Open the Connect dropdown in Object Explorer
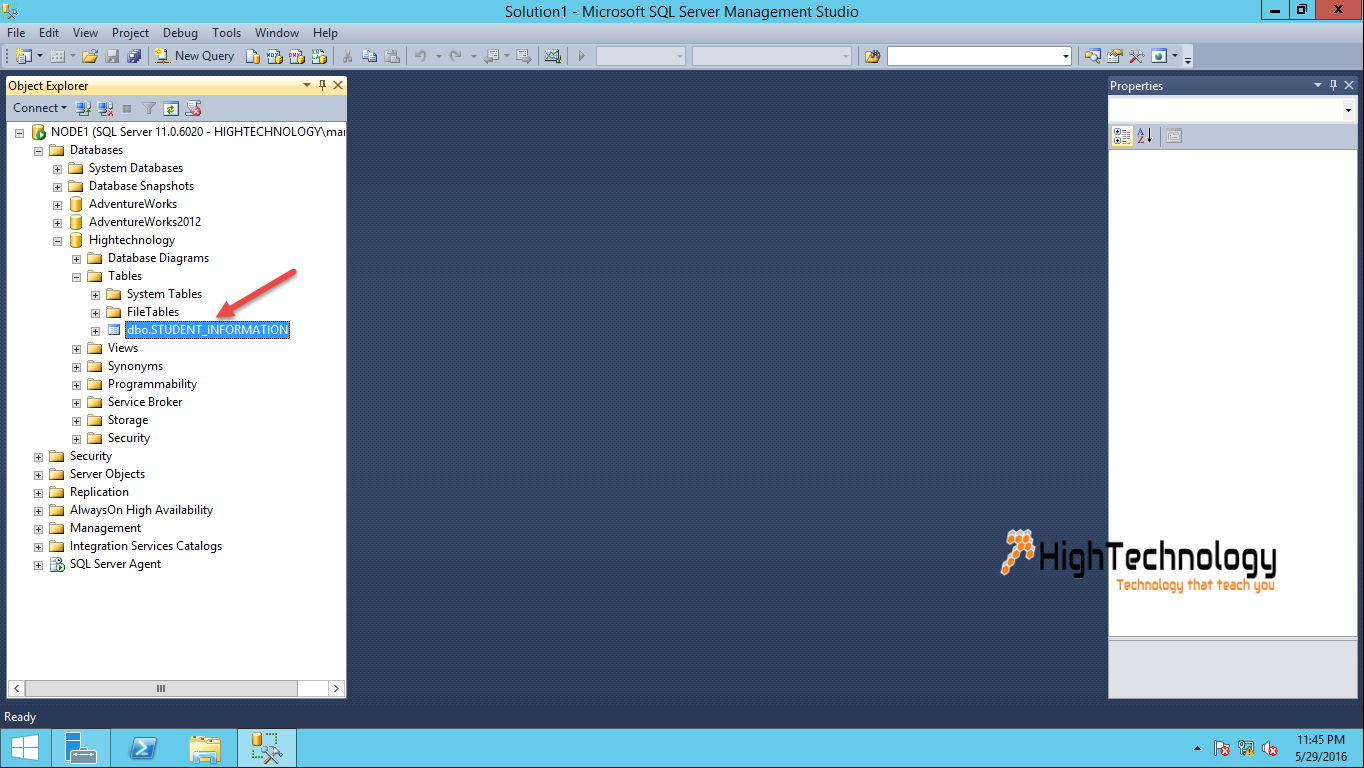 click(40, 108)
